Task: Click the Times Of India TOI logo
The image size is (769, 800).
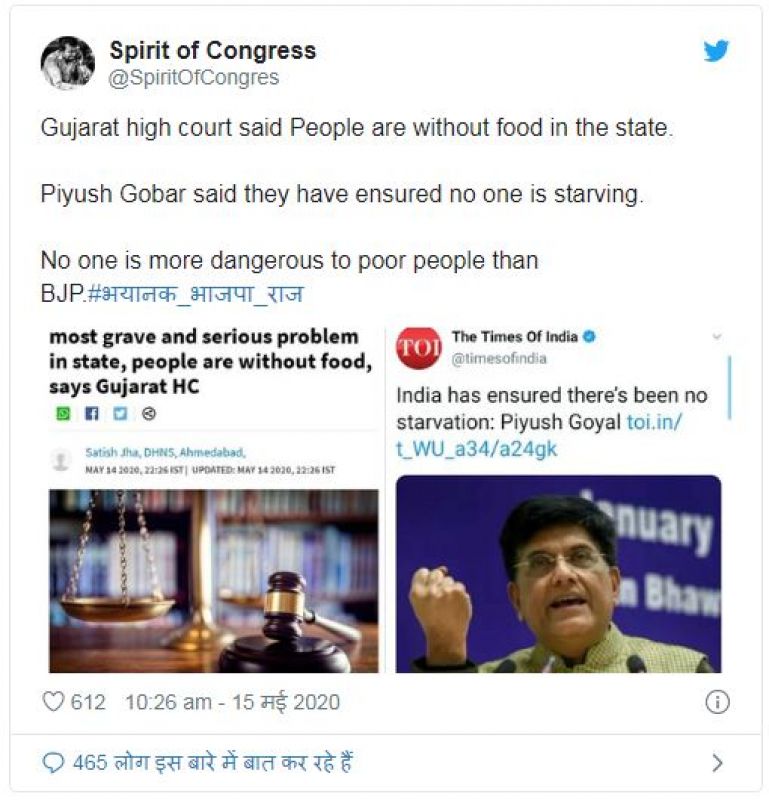Action: (418, 347)
